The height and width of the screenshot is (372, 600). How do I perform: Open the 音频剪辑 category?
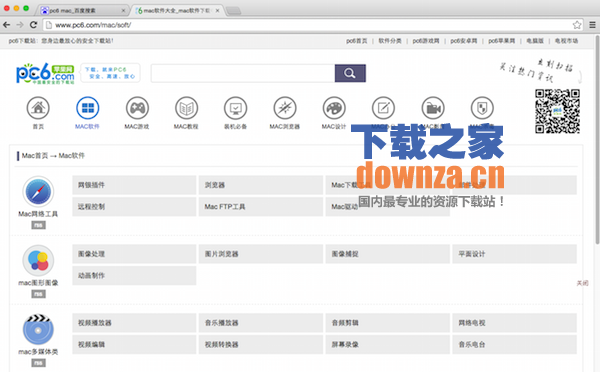(x=388, y=323)
